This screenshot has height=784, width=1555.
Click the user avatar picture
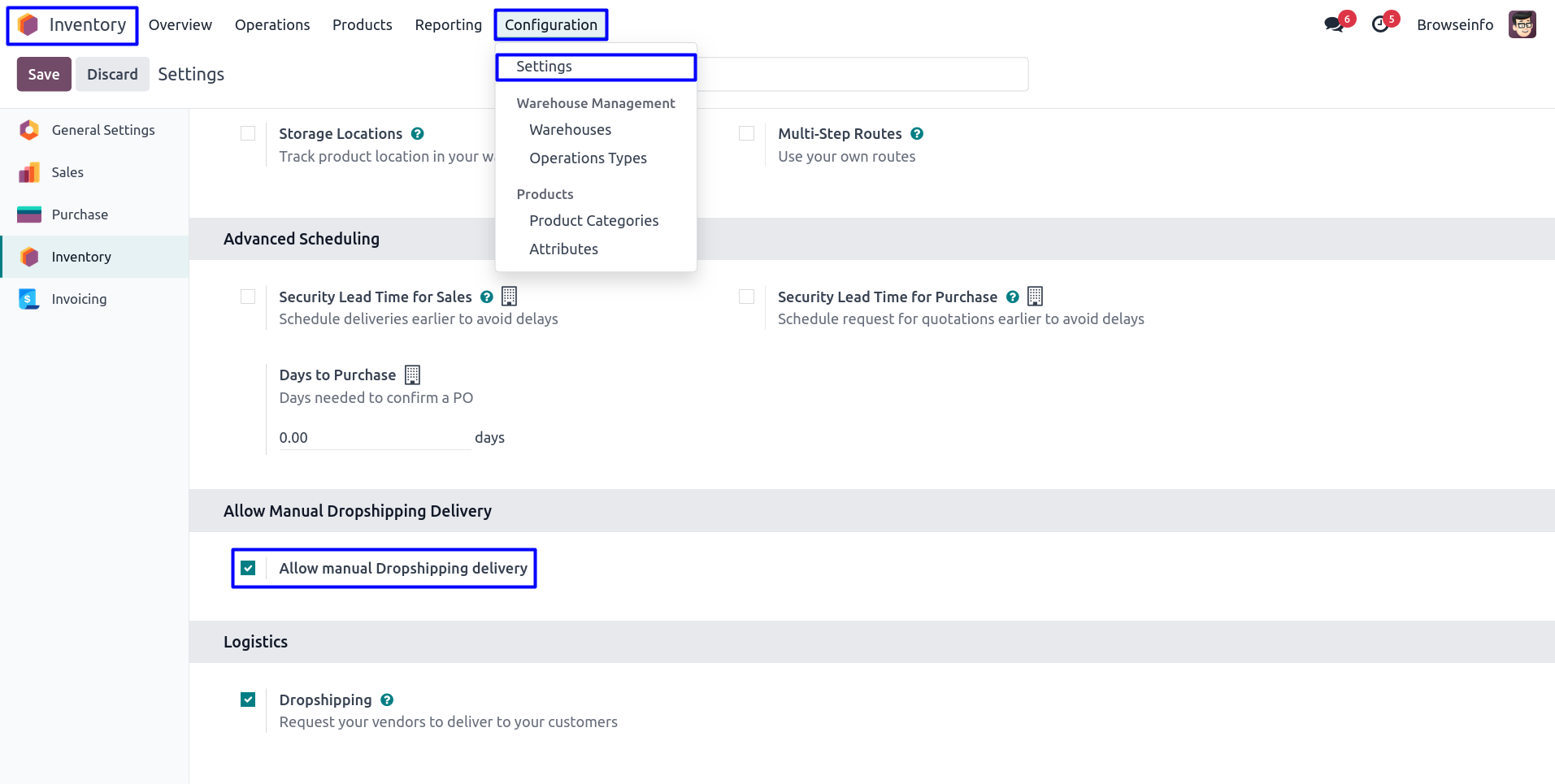(x=1522, y=24)
